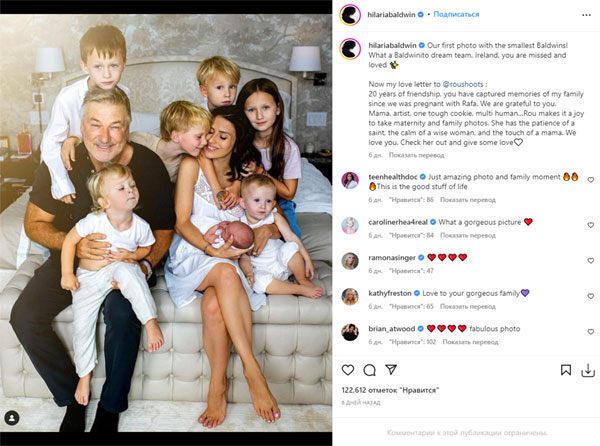Share the post with the paper plane icon
The height and width of the screenshot is (446, 600).
coord(391,370)
